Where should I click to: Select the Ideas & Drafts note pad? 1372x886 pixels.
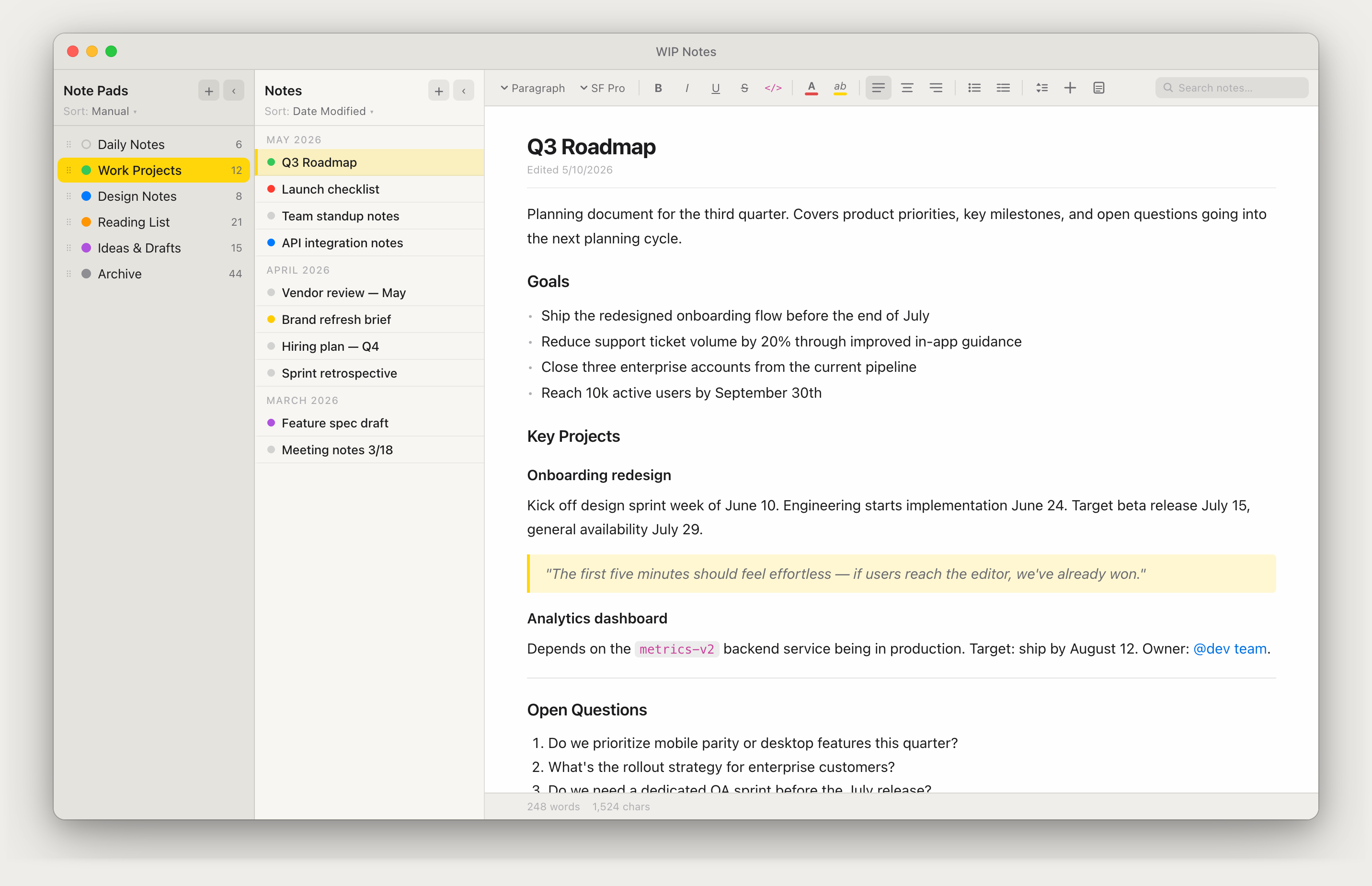point(153,248)
